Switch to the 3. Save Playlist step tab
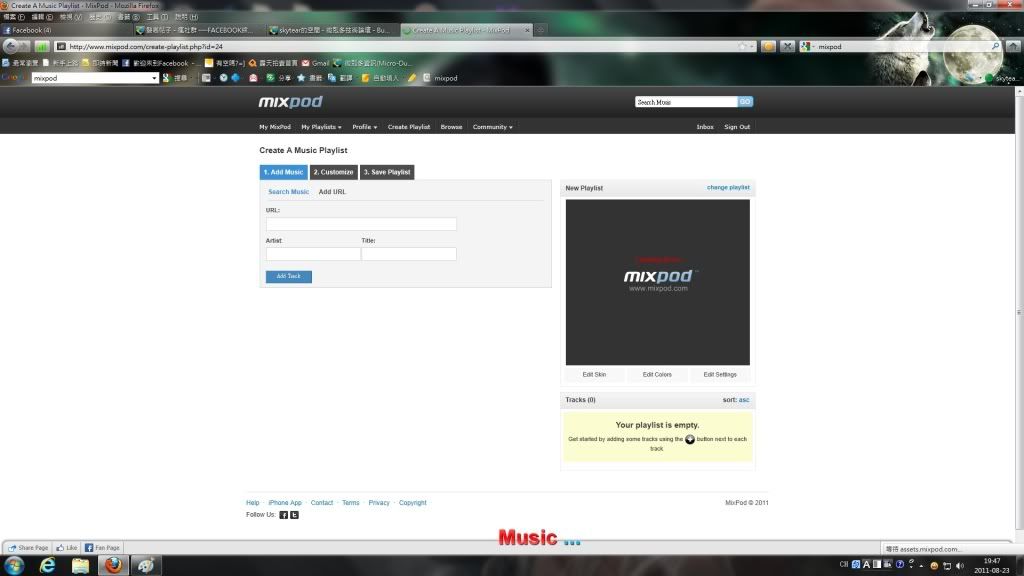 pyautogui.click(x=387, y=172)
